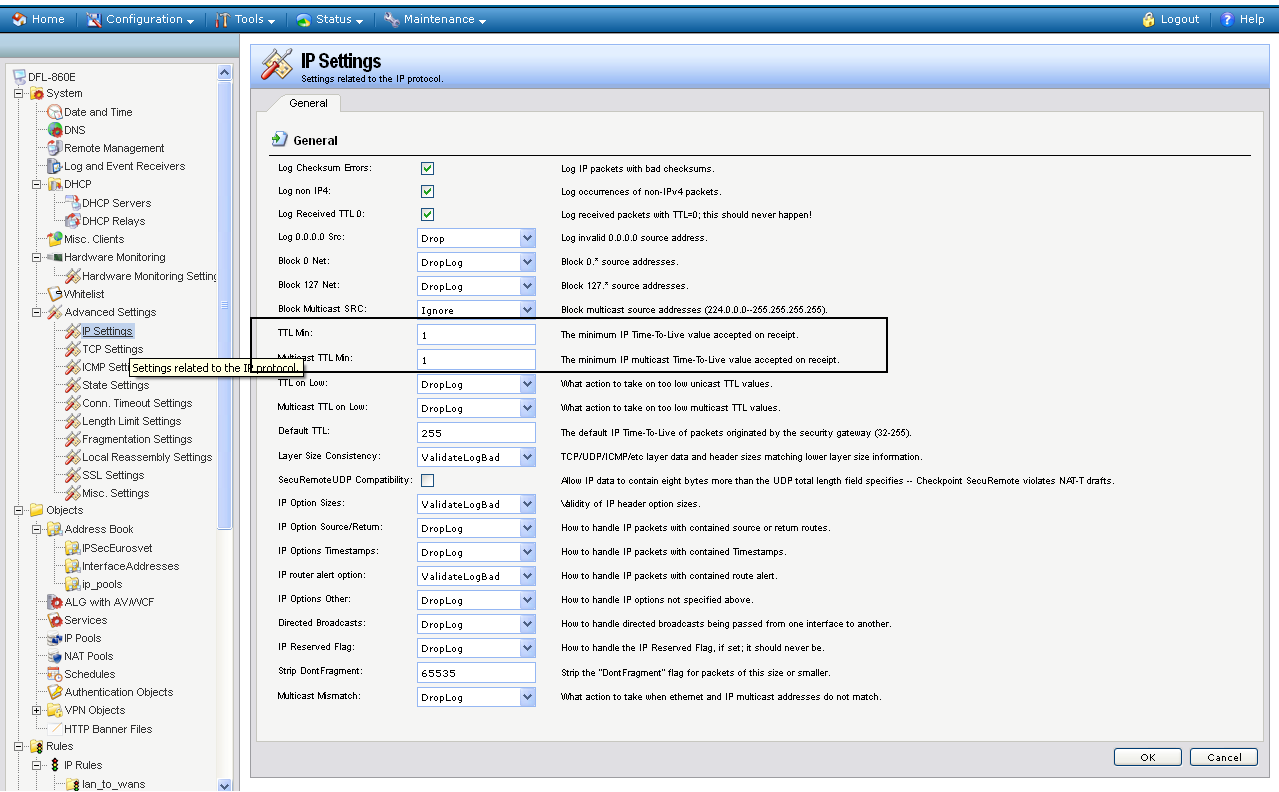1279x792 pixels.
Task: Uncheck the Log Checksum Errors checkbox
Action: pyautogui.click(x=427, y=168)
